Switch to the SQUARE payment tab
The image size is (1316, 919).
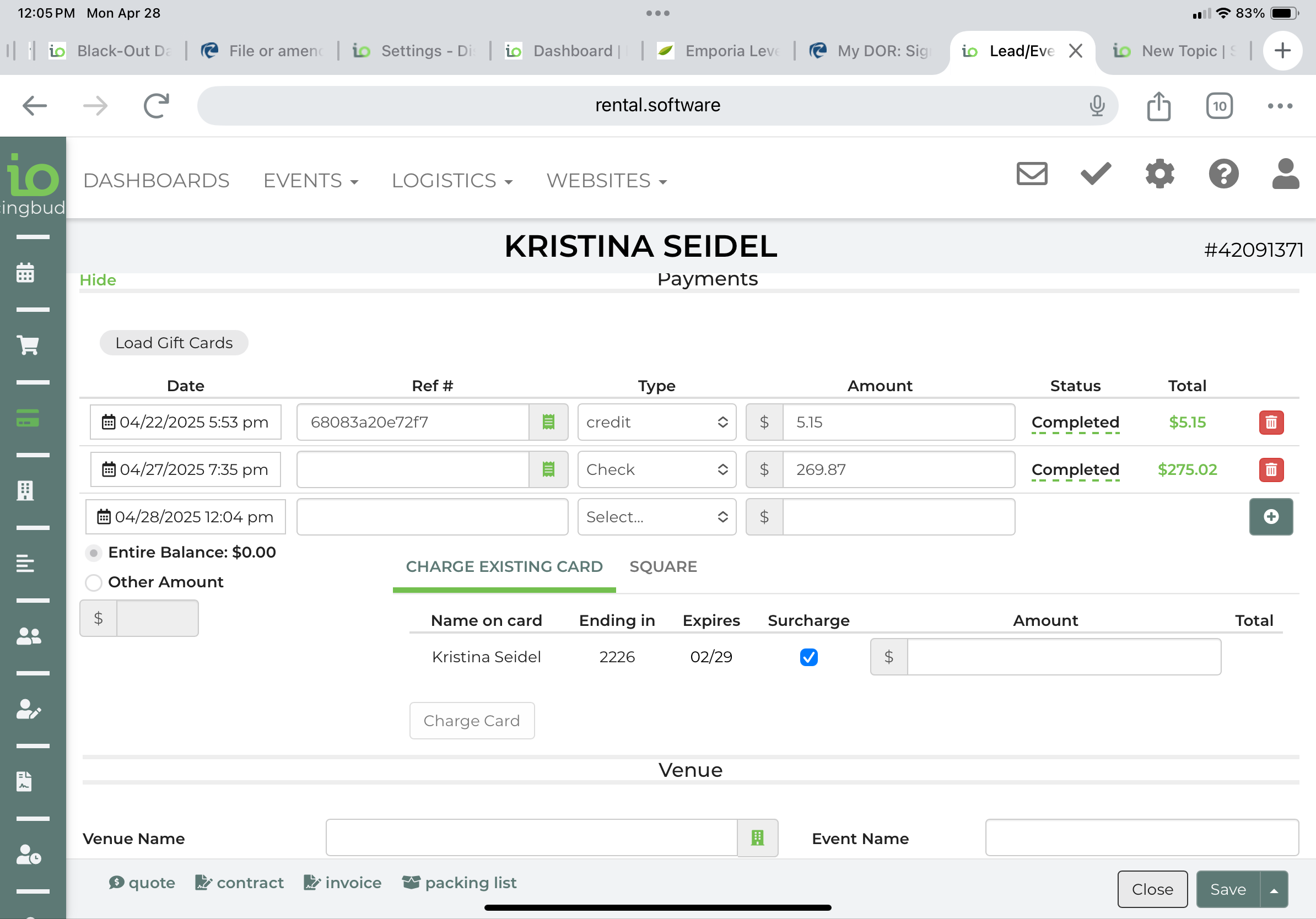click(662, 566)
